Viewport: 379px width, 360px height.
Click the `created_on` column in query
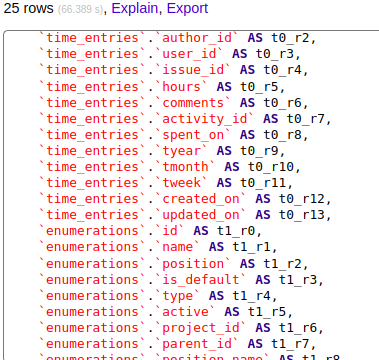tap(201, 199)
